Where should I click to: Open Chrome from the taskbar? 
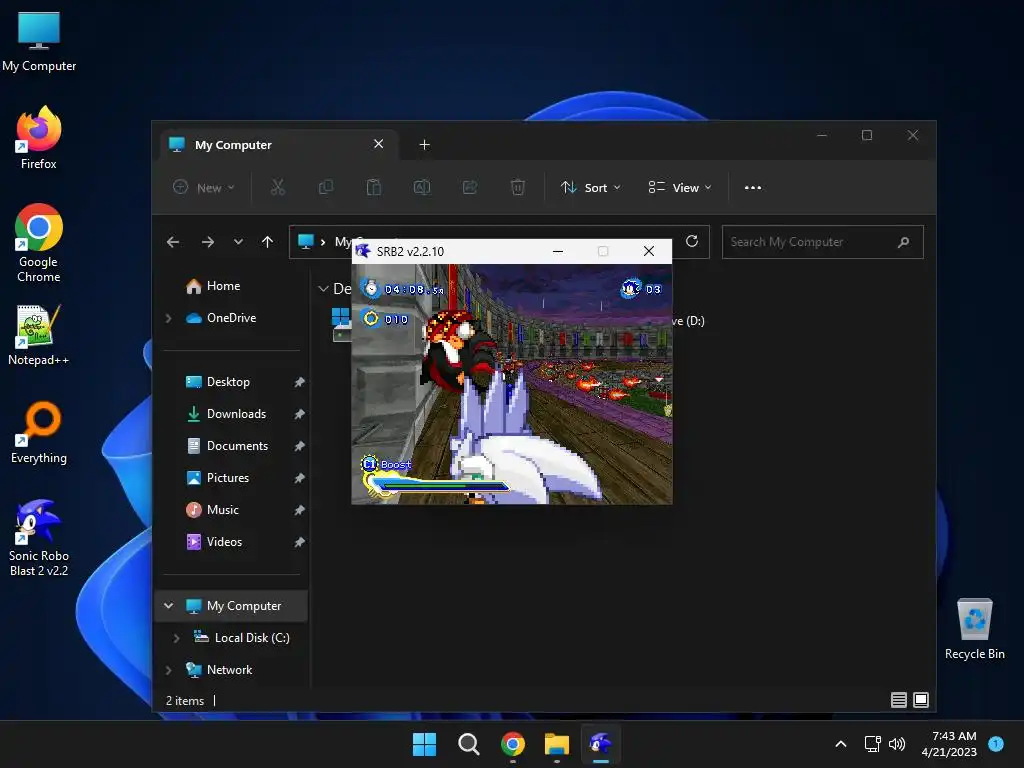click(513, 744)
